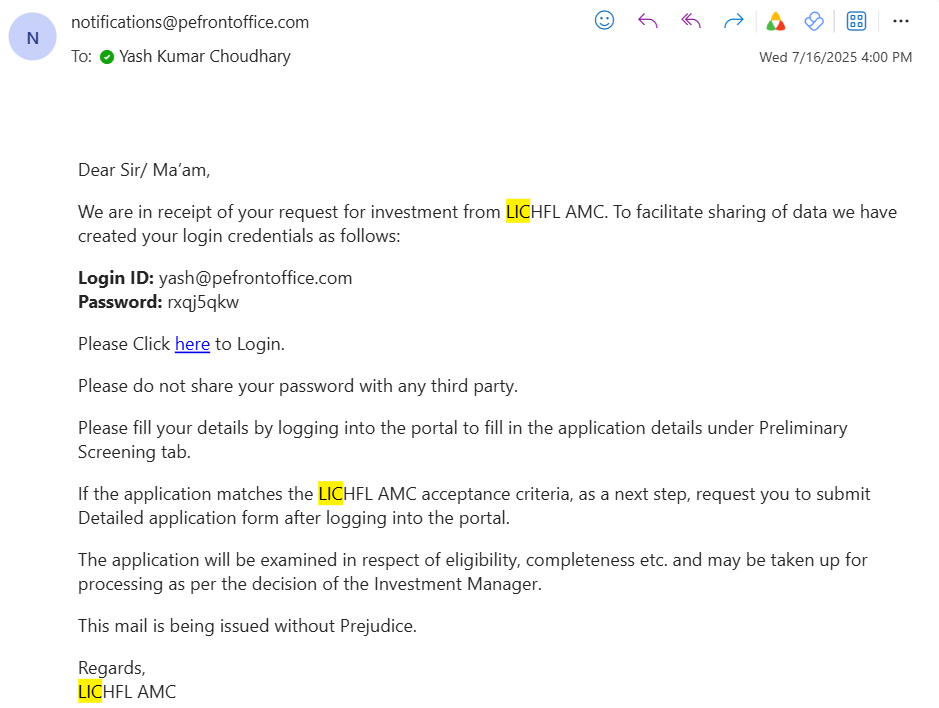The image size is (939, 708).
Task: Click the password text rxqj5qkw
Action: 203,302
